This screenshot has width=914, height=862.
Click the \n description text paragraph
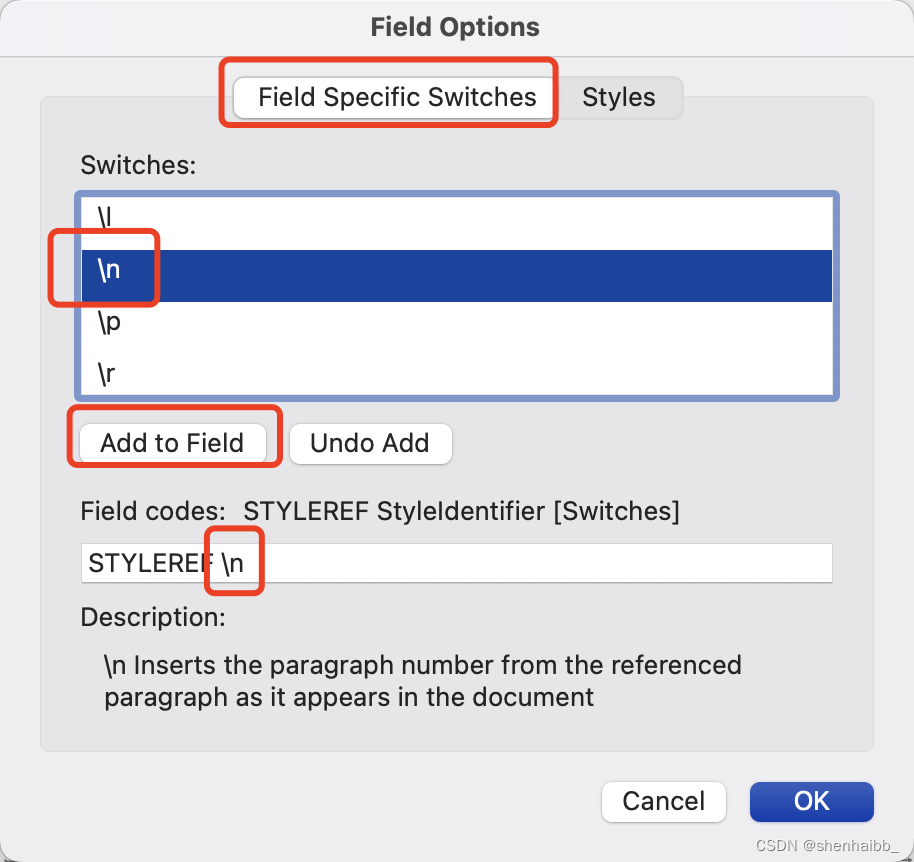(x=423, y=681)
